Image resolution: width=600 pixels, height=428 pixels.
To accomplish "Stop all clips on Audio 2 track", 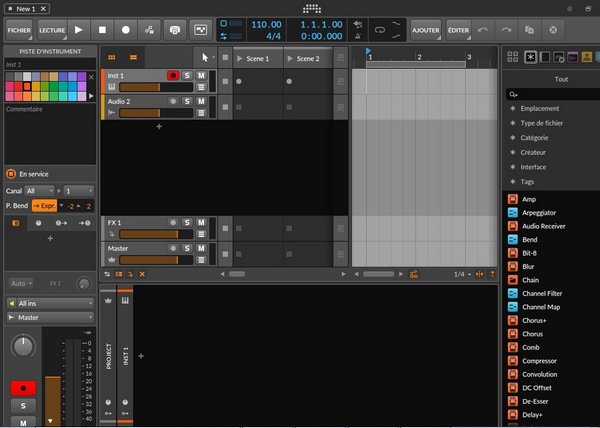I will point(225,107).
